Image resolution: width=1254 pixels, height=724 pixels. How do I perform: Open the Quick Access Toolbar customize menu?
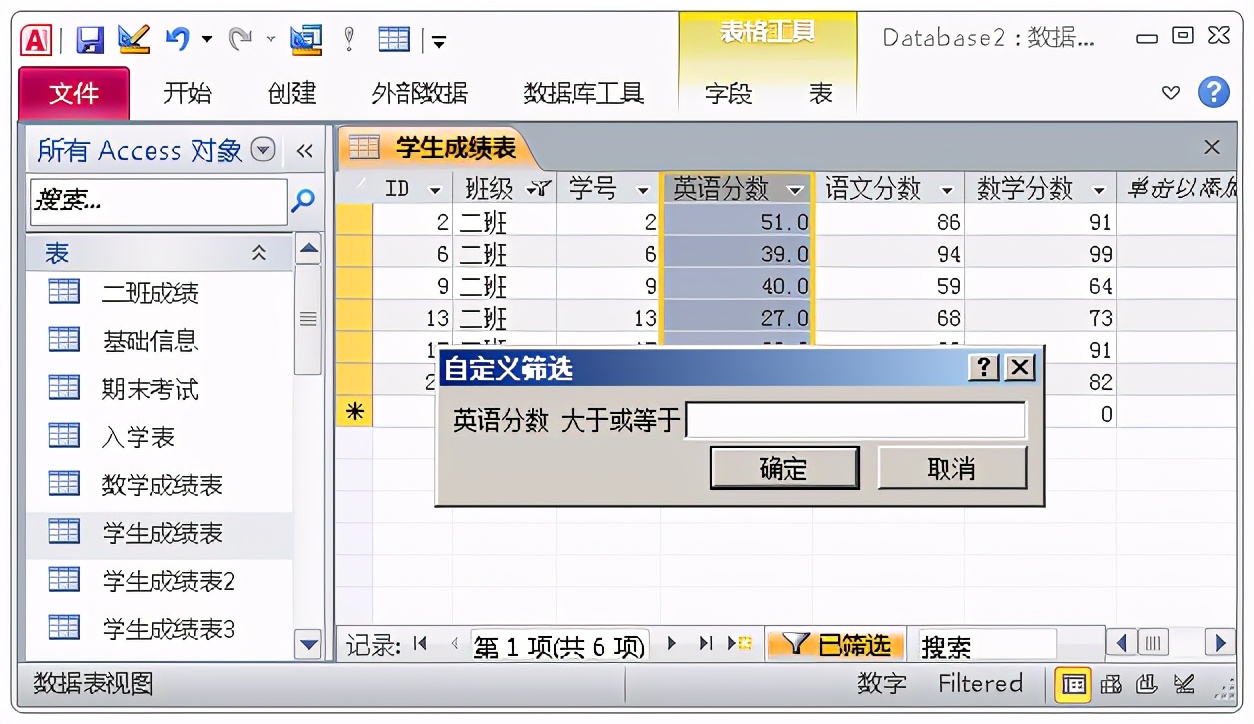tap(438, 40)
